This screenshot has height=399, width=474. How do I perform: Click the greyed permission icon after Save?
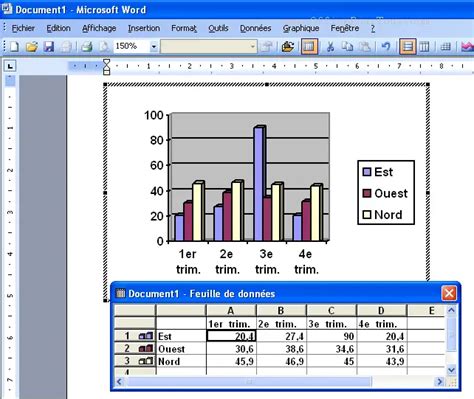[66, 46]
